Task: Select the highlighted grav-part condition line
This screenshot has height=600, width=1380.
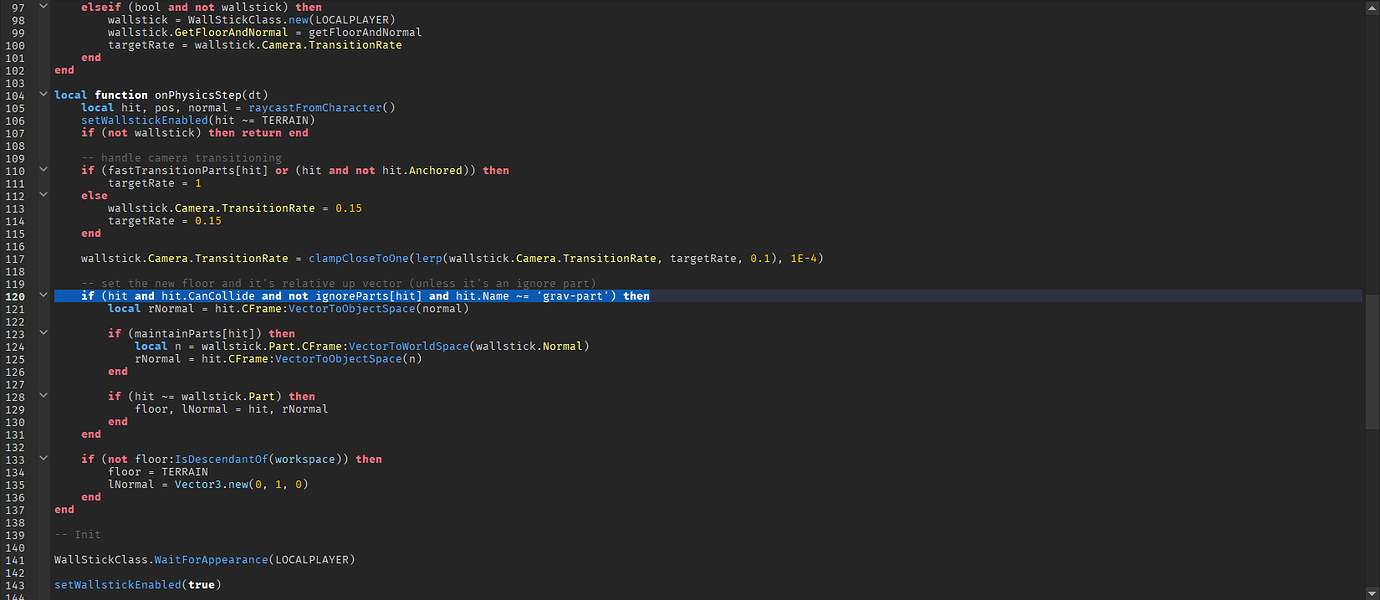Action: point(367,295)
